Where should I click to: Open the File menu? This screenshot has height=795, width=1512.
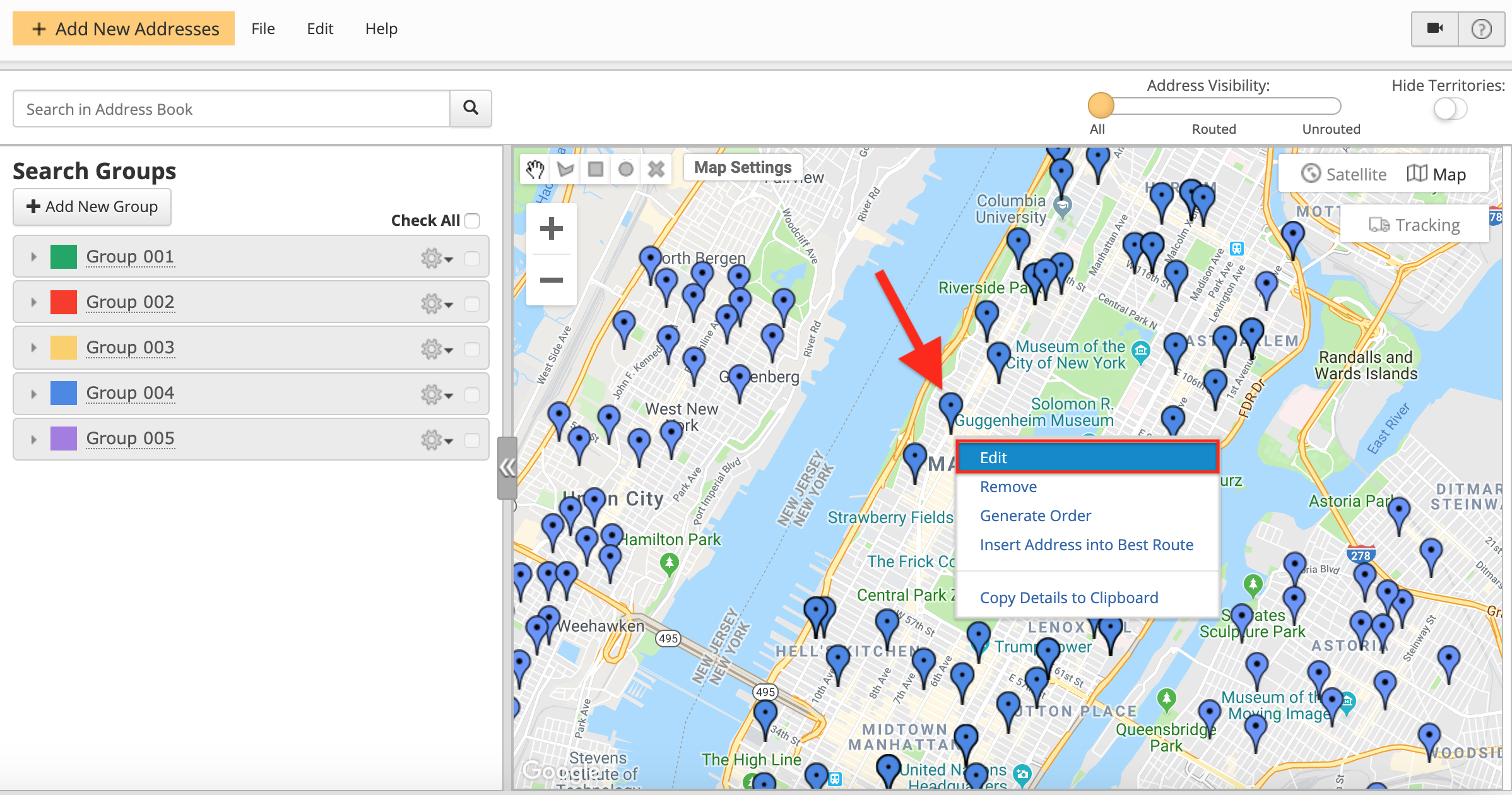point(263,28)
